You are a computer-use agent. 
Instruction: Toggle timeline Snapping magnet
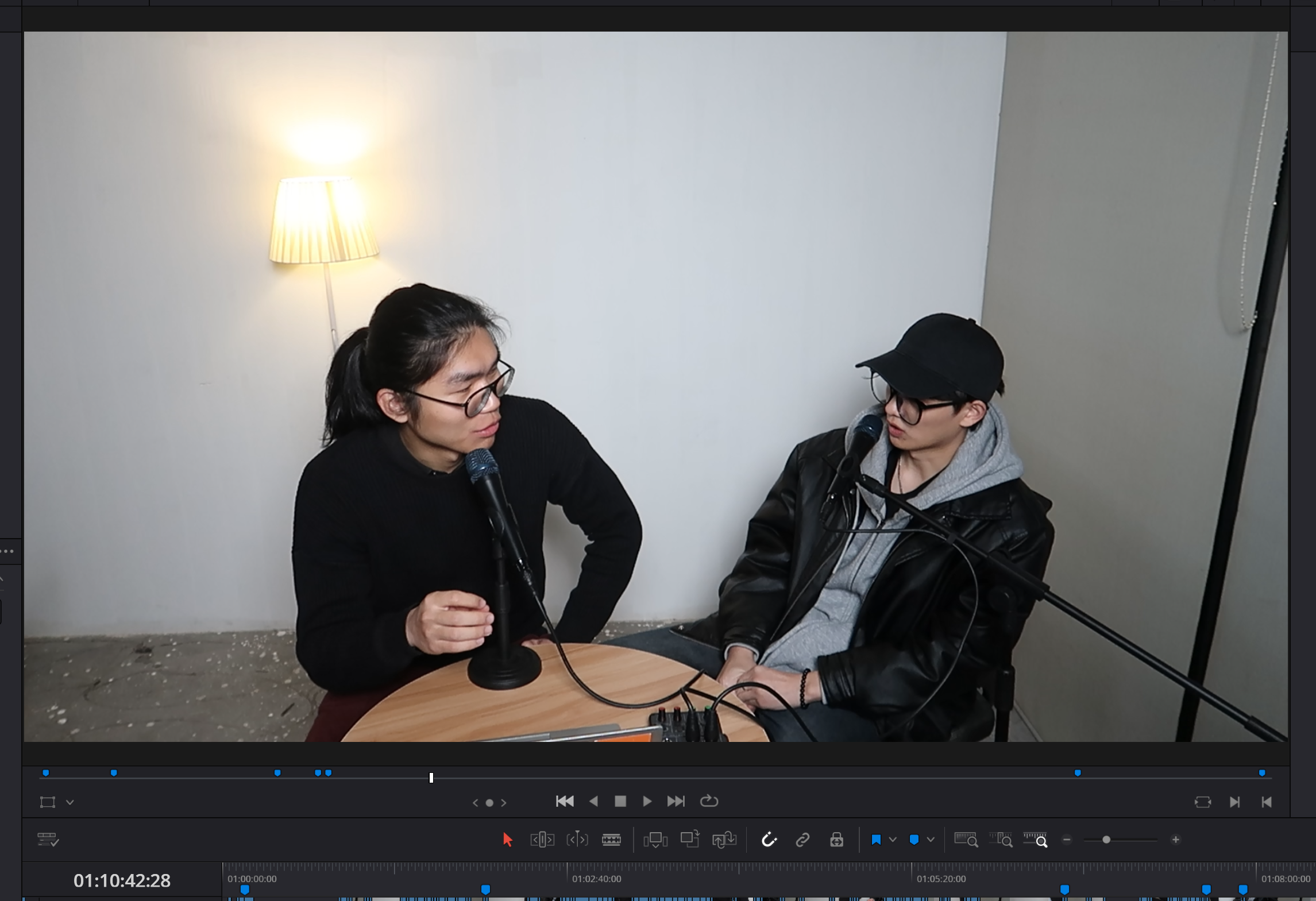769,840
